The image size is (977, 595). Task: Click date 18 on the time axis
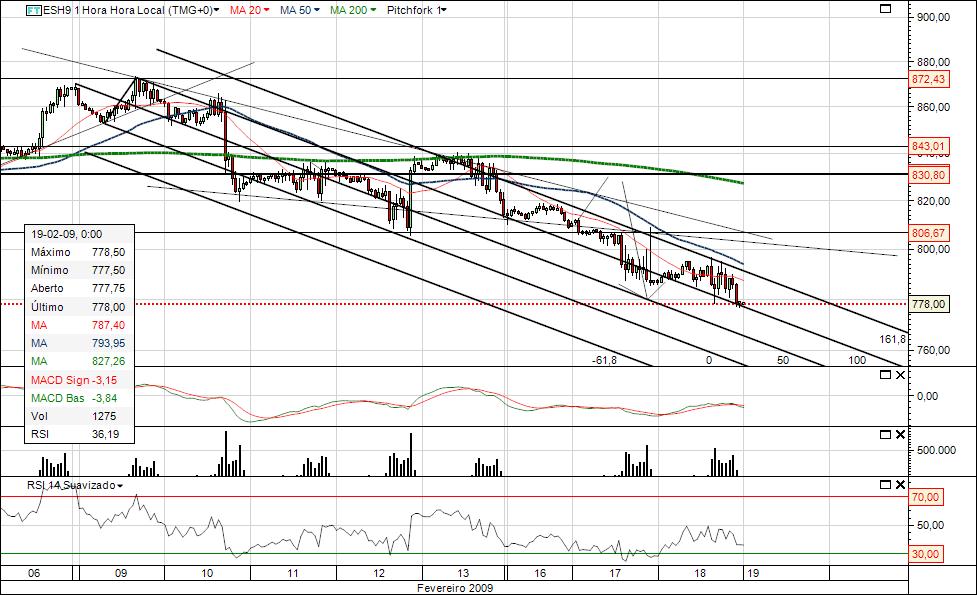(700, 573)
